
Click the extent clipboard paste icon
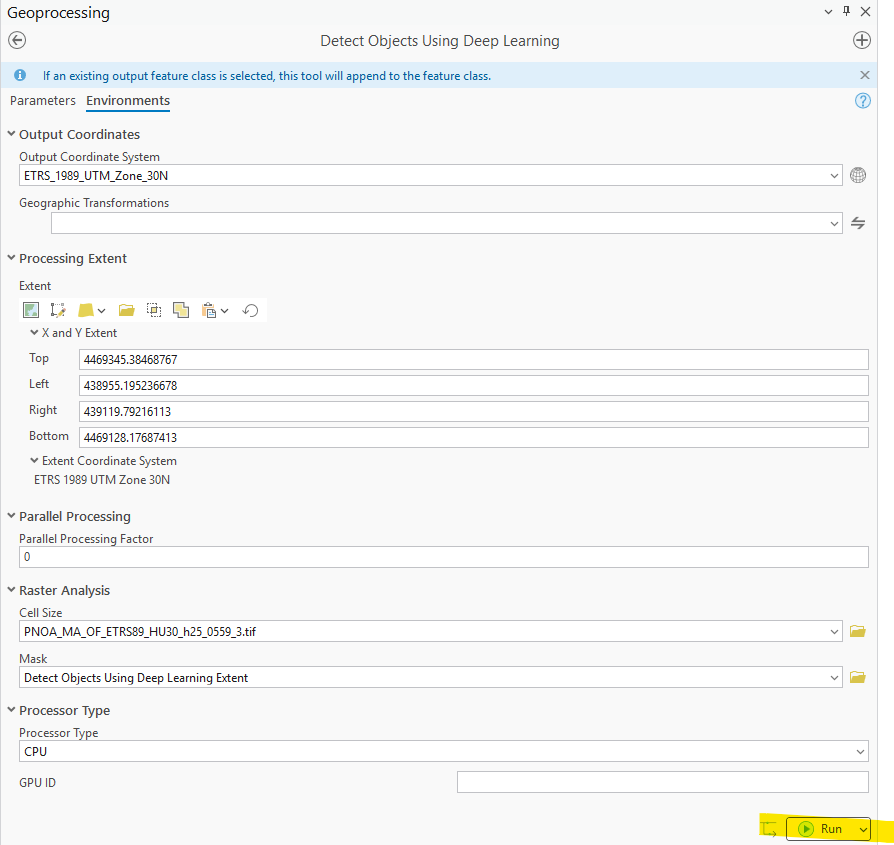coord(209,310)
